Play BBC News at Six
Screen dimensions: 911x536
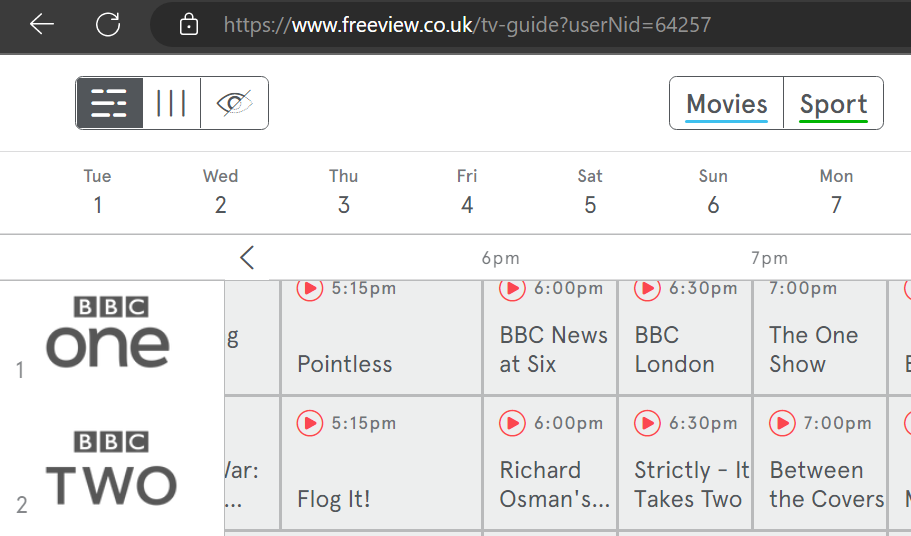[512, 289]
